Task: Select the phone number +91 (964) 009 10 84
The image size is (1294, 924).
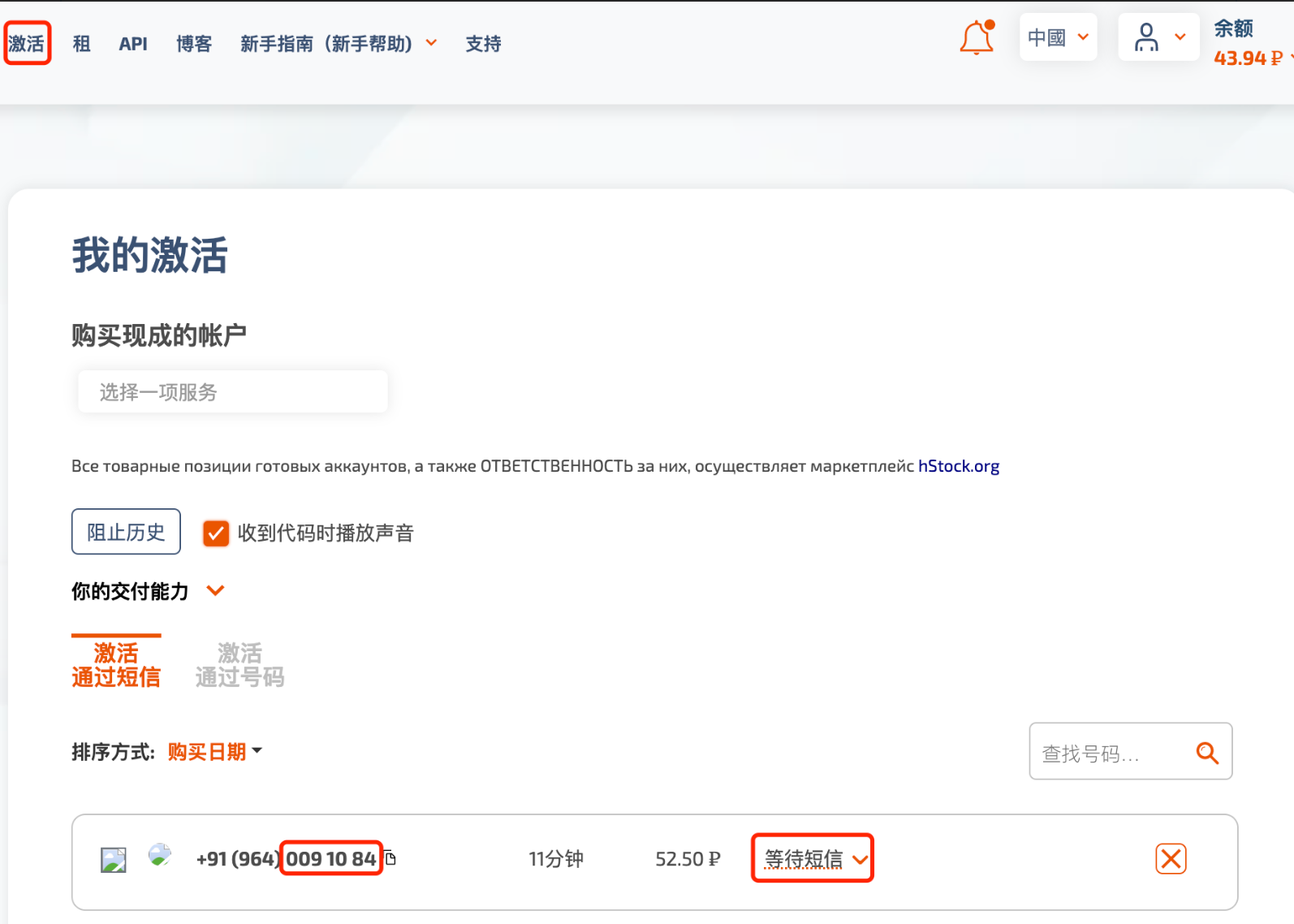Action: pyautogui.click(x=287, y=858)
